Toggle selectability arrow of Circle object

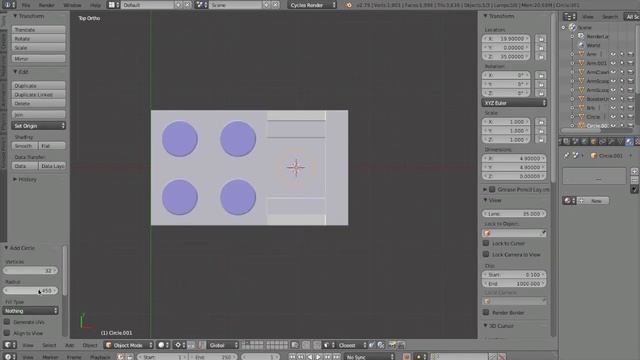[622, 117]
